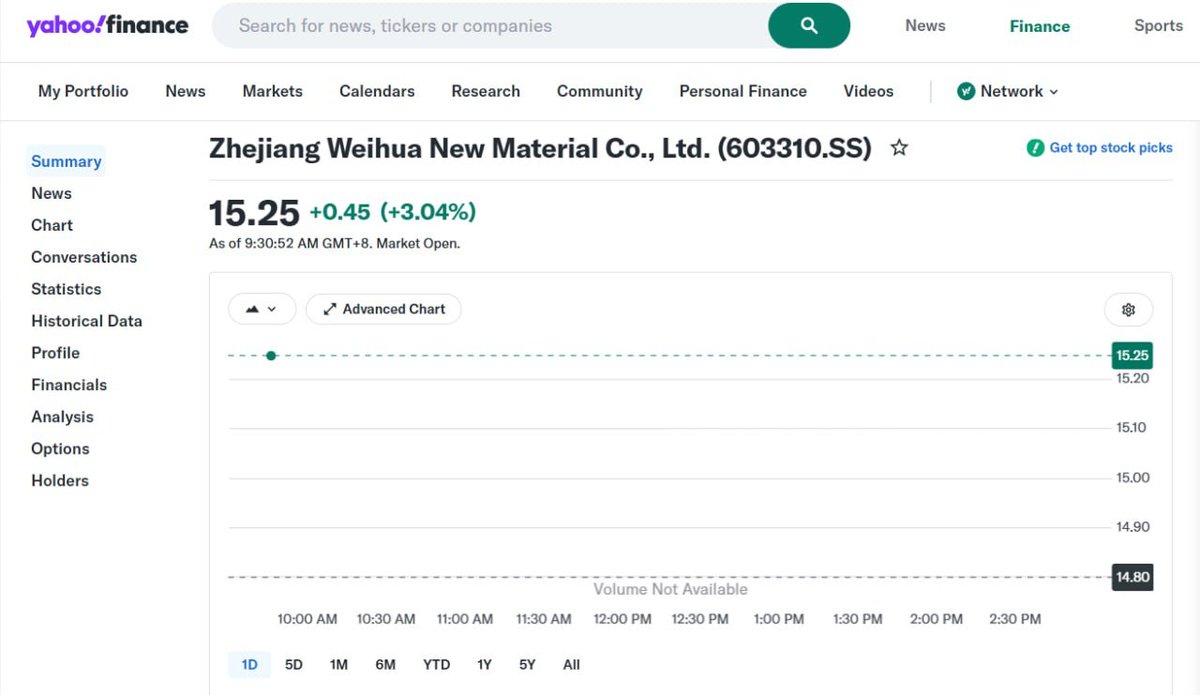This screenshot has height=695, width=1200.
Task: Click the 'As of 9:30:52 AM' timestamp
Action: [334, 243]
